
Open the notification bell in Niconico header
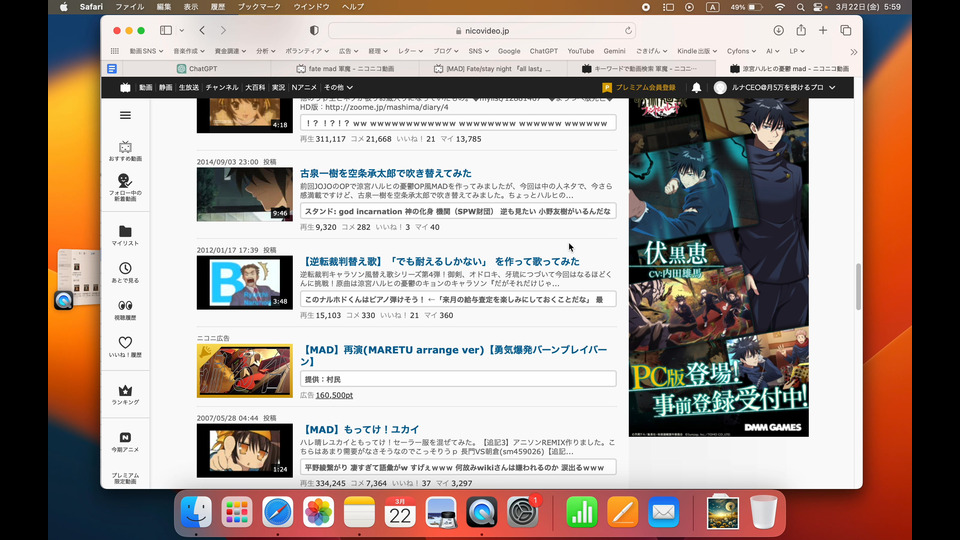pyautogui.click(x=696, y=88)
